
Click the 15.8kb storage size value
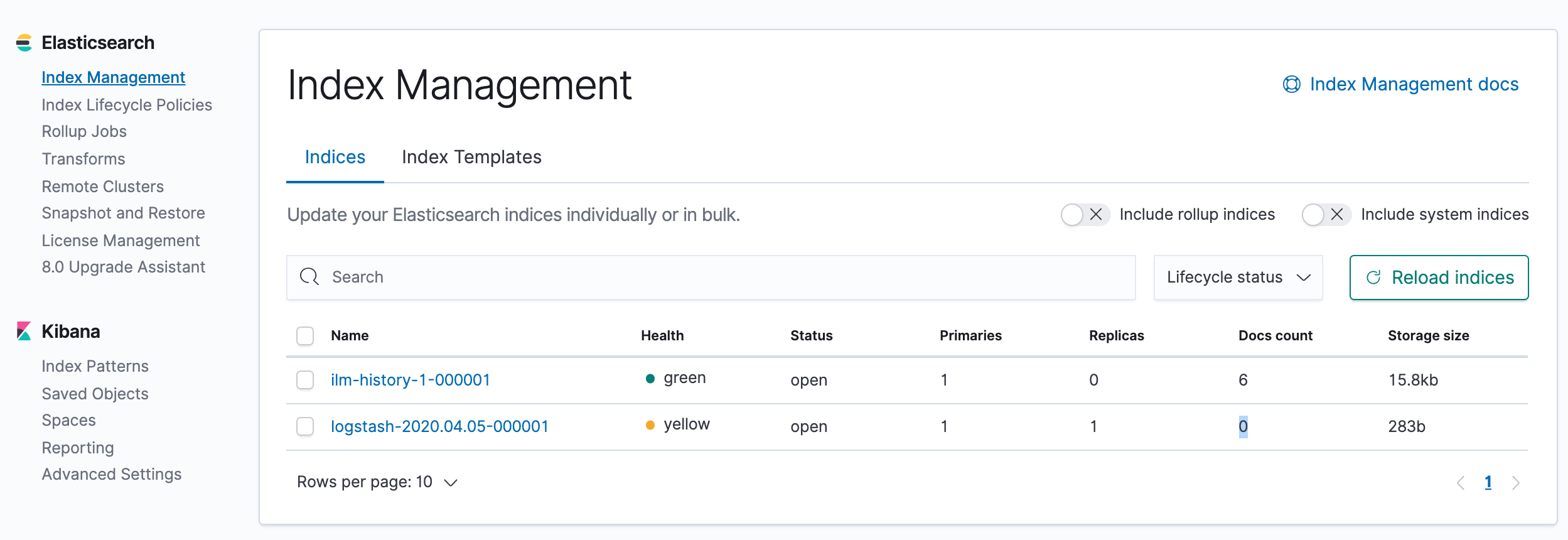[1413, 380]
